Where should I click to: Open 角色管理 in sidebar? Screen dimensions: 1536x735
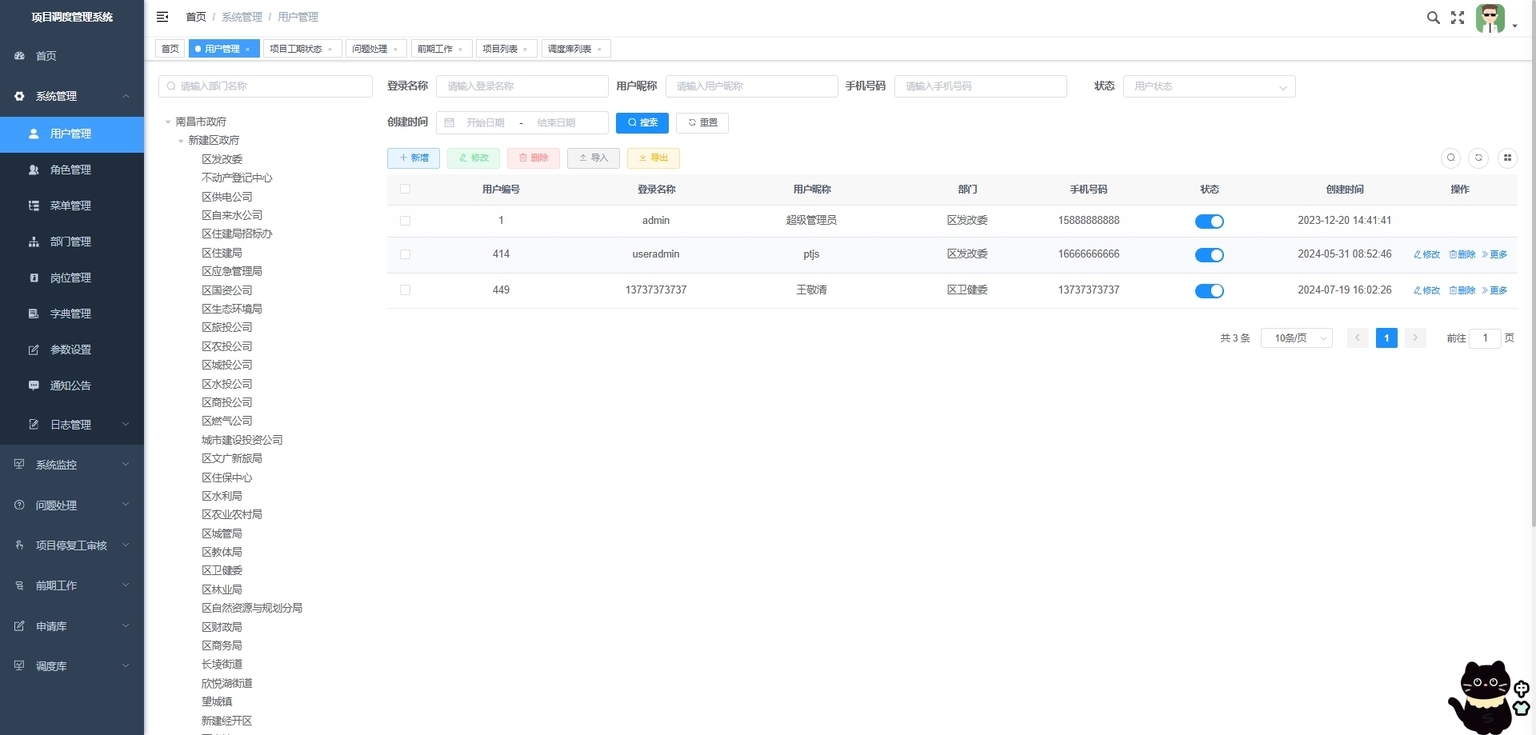[x=72, y=170]
